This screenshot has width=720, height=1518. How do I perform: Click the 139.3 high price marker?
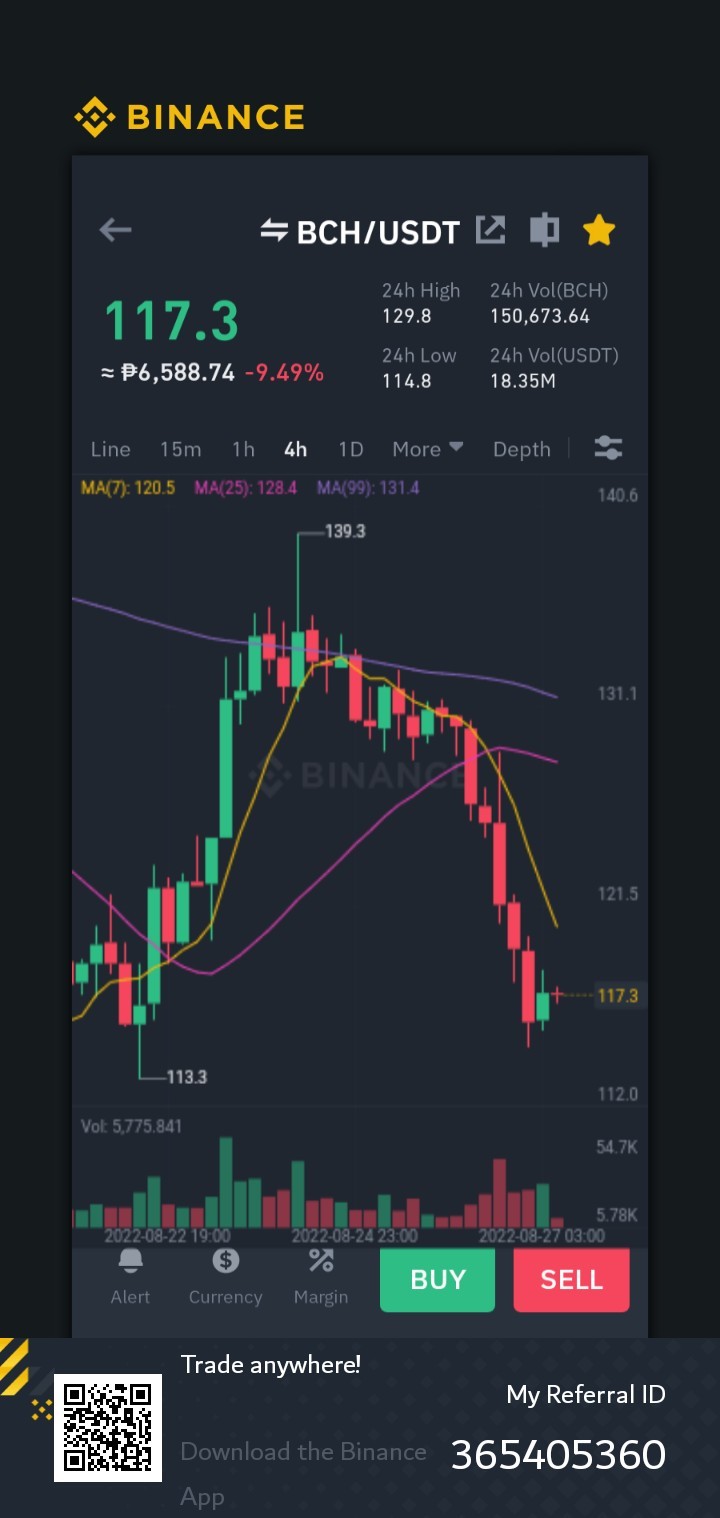pyautogui.click(x=345, y=531)
